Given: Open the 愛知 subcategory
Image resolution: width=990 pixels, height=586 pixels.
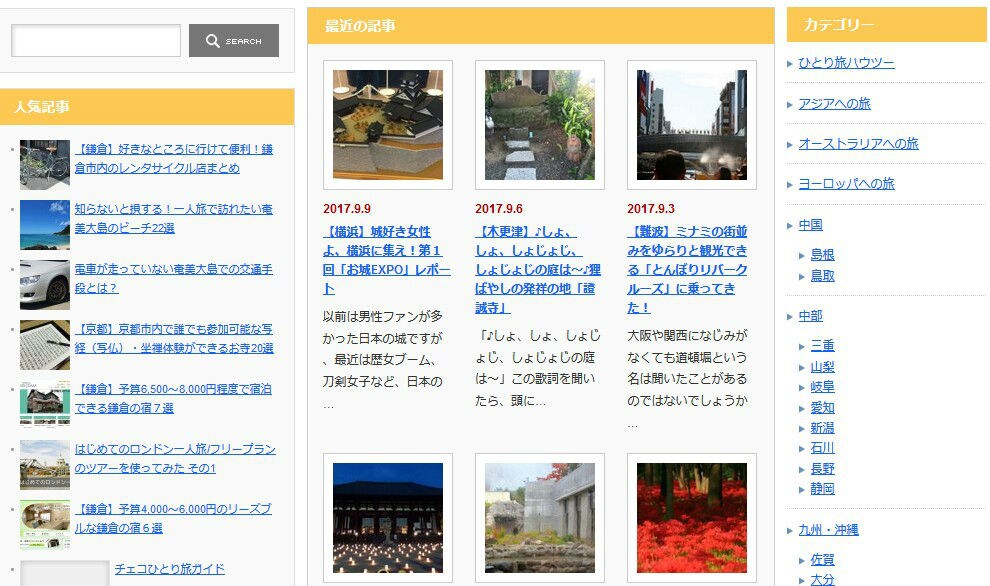Looking at the screenshot, I should 822,407.
